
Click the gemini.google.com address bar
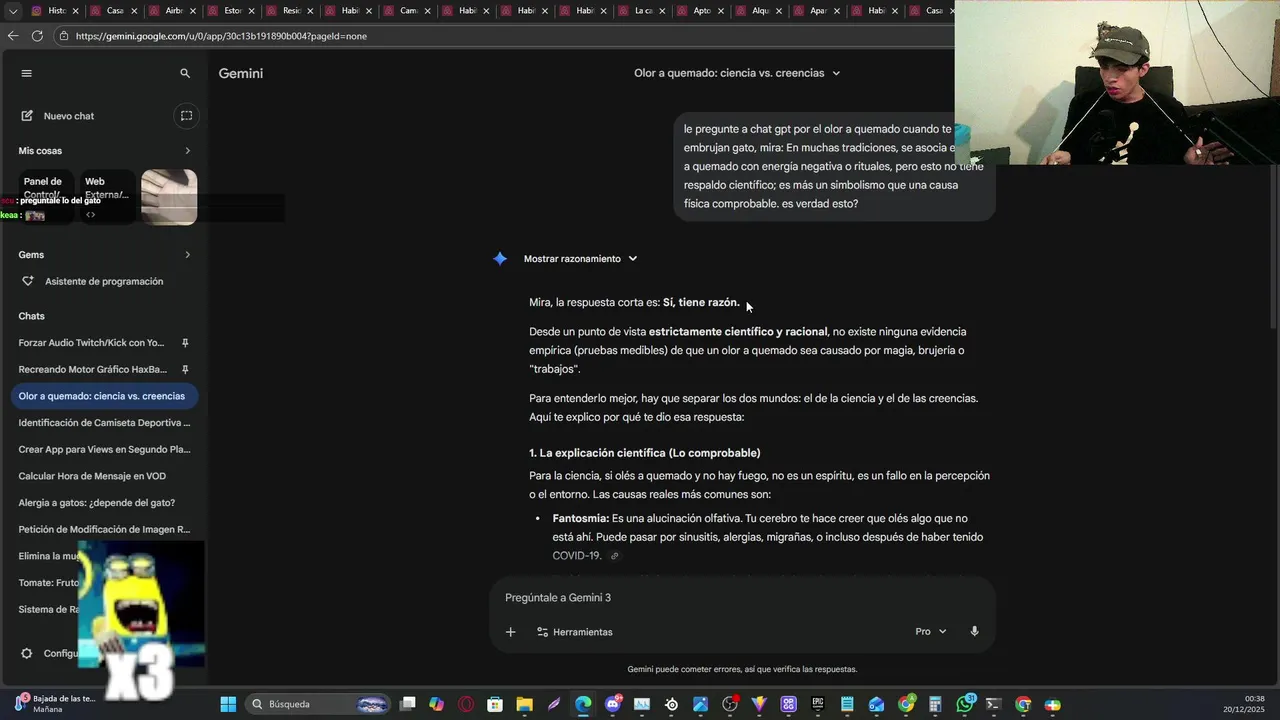pos(500,36)
